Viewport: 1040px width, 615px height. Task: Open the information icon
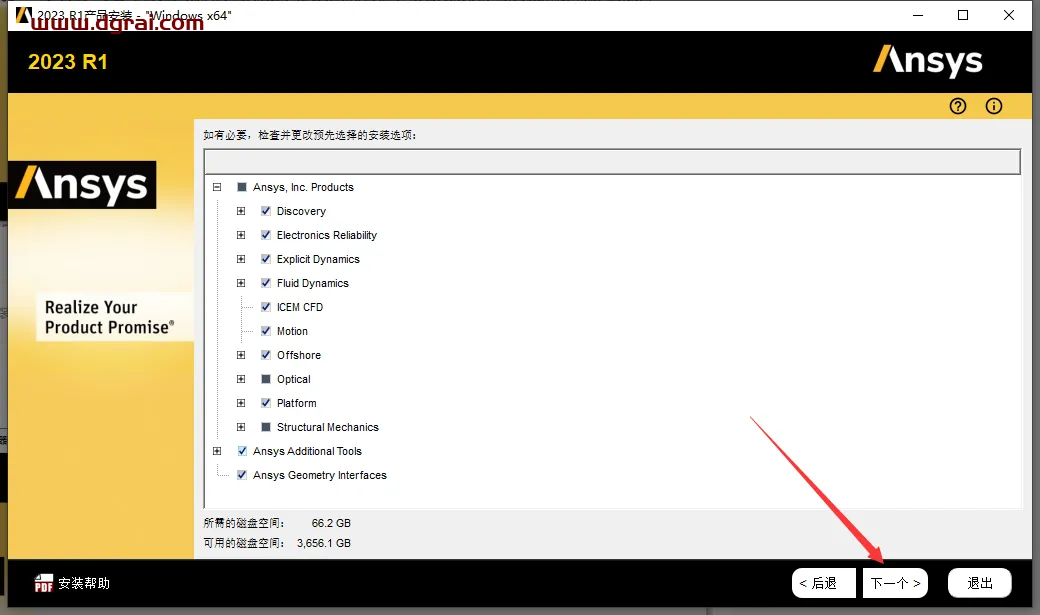(x=994, y=106)
